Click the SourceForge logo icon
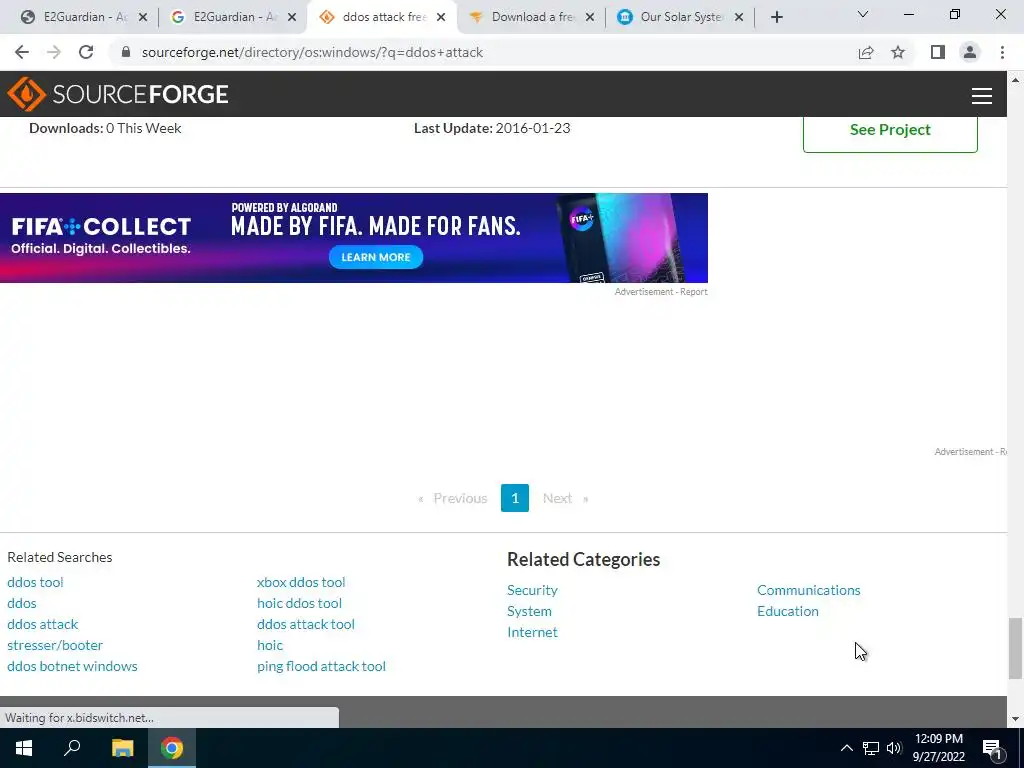This screenshot has width=1024, height=768. [26, 94]
